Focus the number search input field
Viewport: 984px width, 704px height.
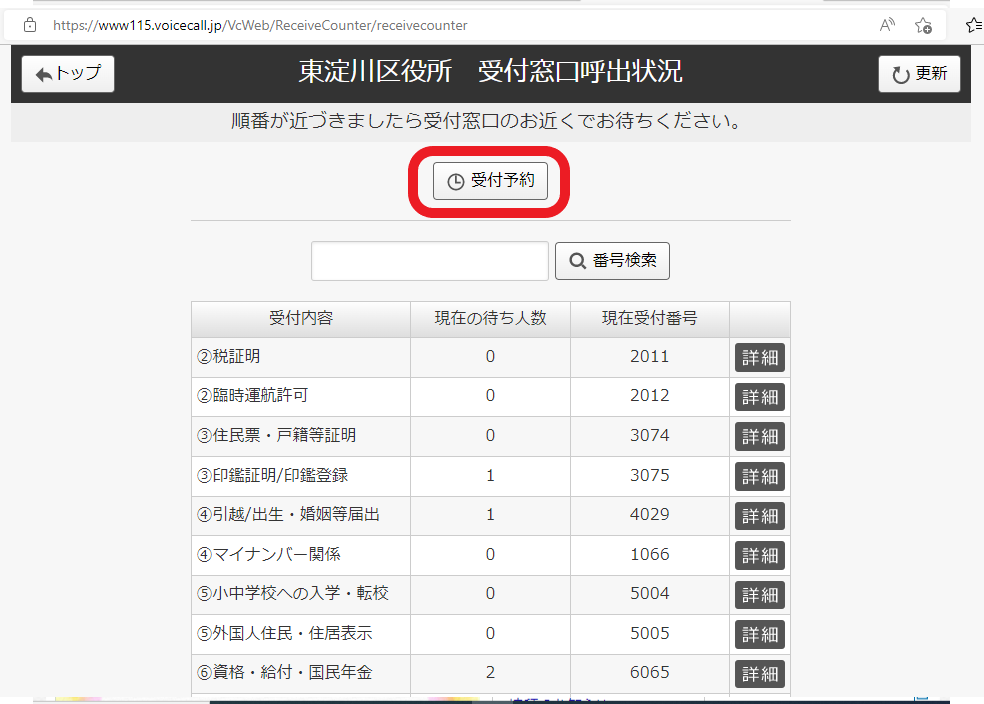[x=430, y=260]
